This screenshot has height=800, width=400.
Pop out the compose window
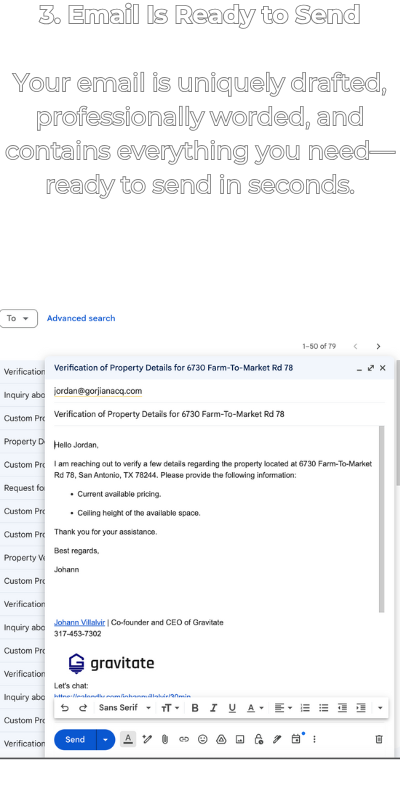tap(371, 368)
